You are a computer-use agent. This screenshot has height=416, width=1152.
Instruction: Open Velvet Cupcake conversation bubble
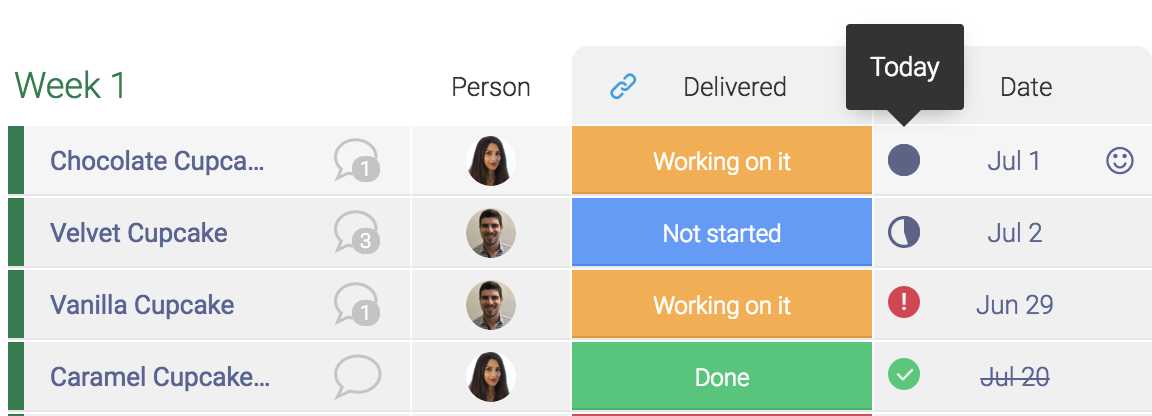coord(357,233)
